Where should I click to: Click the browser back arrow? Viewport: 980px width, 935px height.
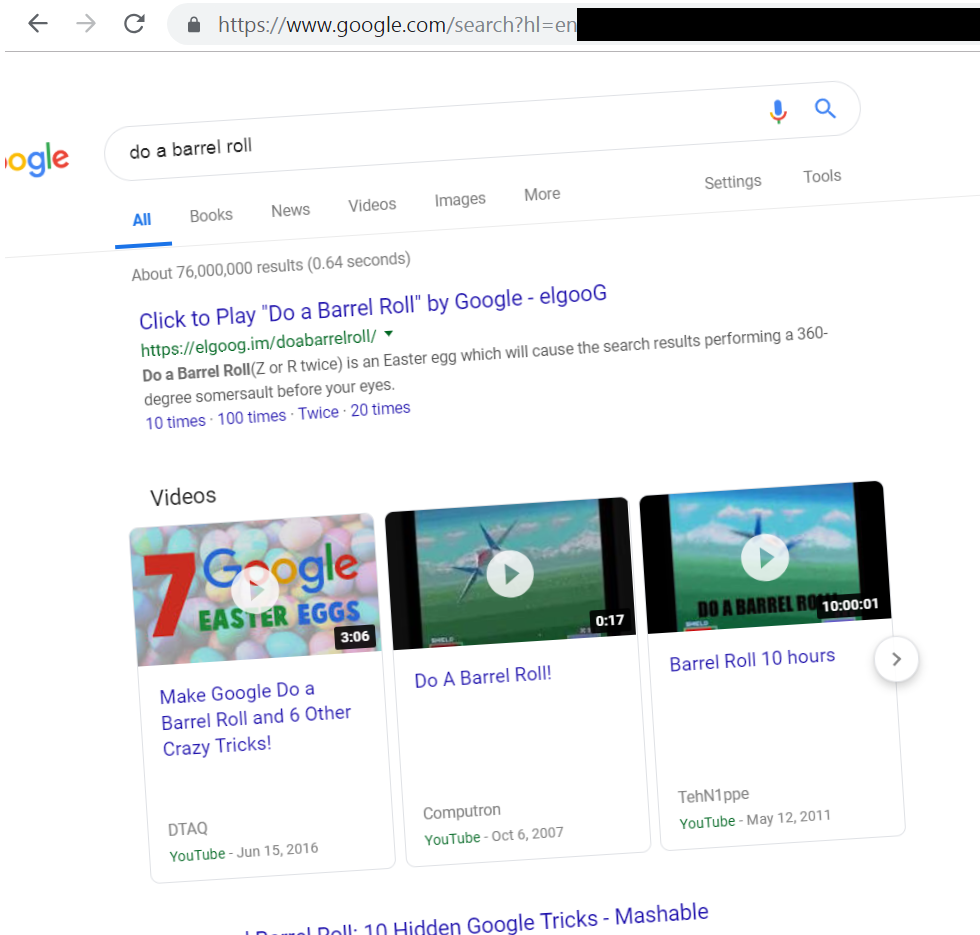click(x=38, y=24)
